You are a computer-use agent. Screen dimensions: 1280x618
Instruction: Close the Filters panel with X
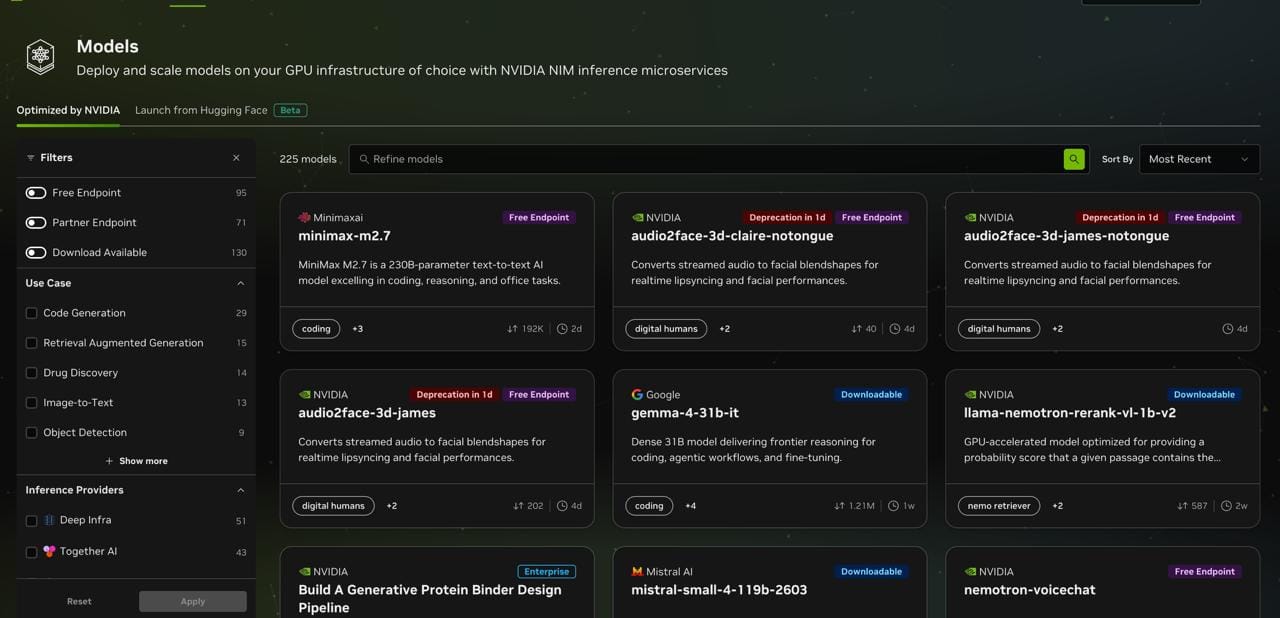[236, 158]
